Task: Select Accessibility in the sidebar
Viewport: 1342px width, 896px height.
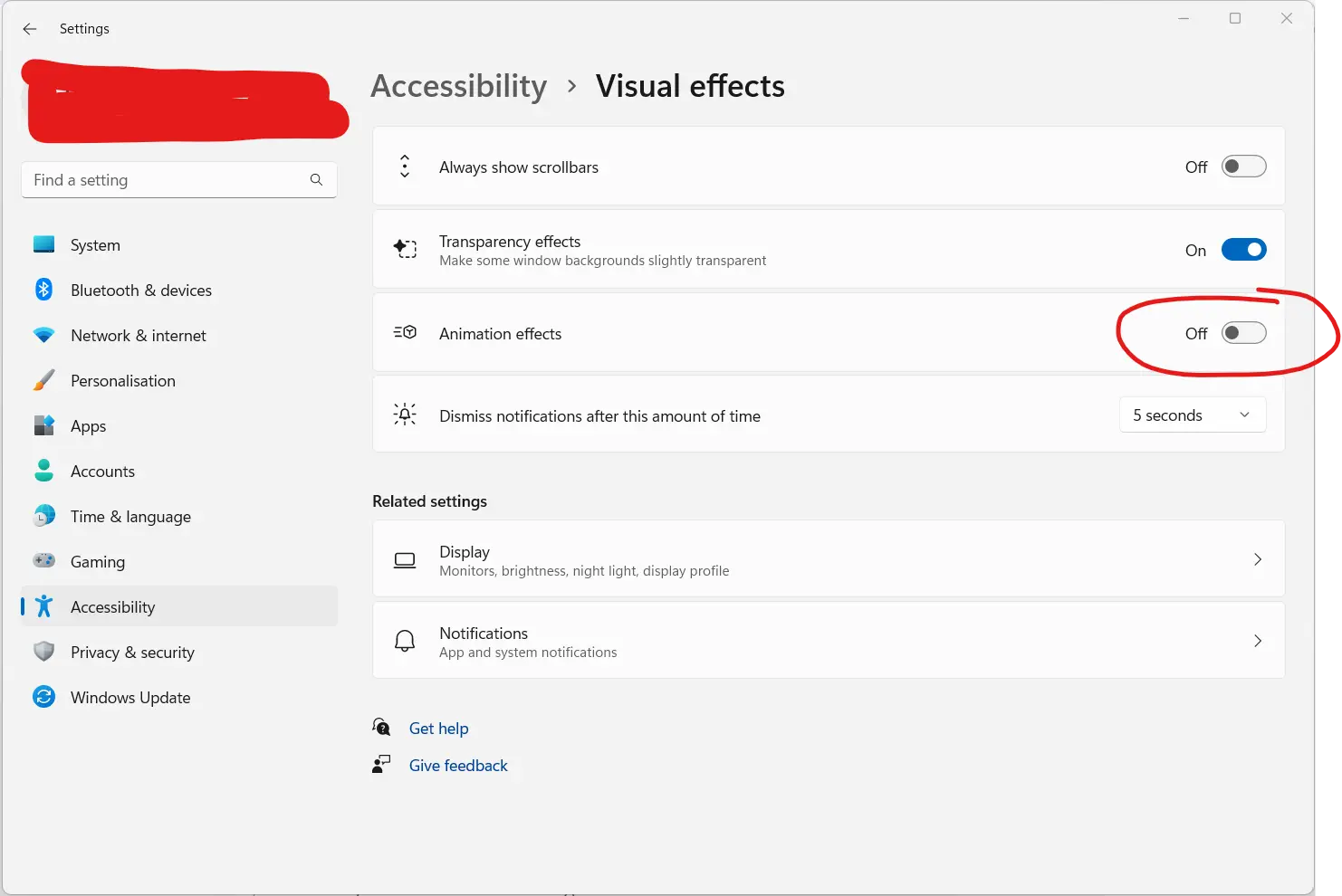Action: pyautogui.click(x=179, y=606)
